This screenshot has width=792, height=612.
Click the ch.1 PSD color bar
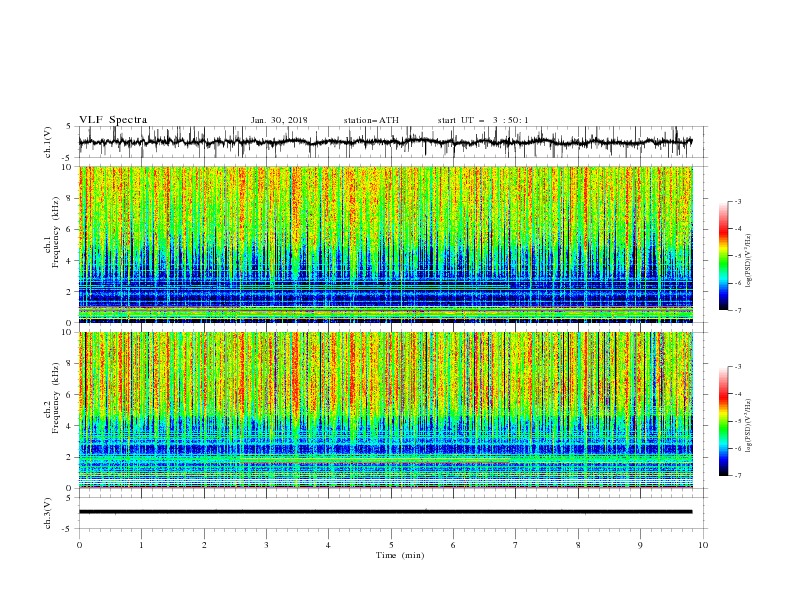724,256
